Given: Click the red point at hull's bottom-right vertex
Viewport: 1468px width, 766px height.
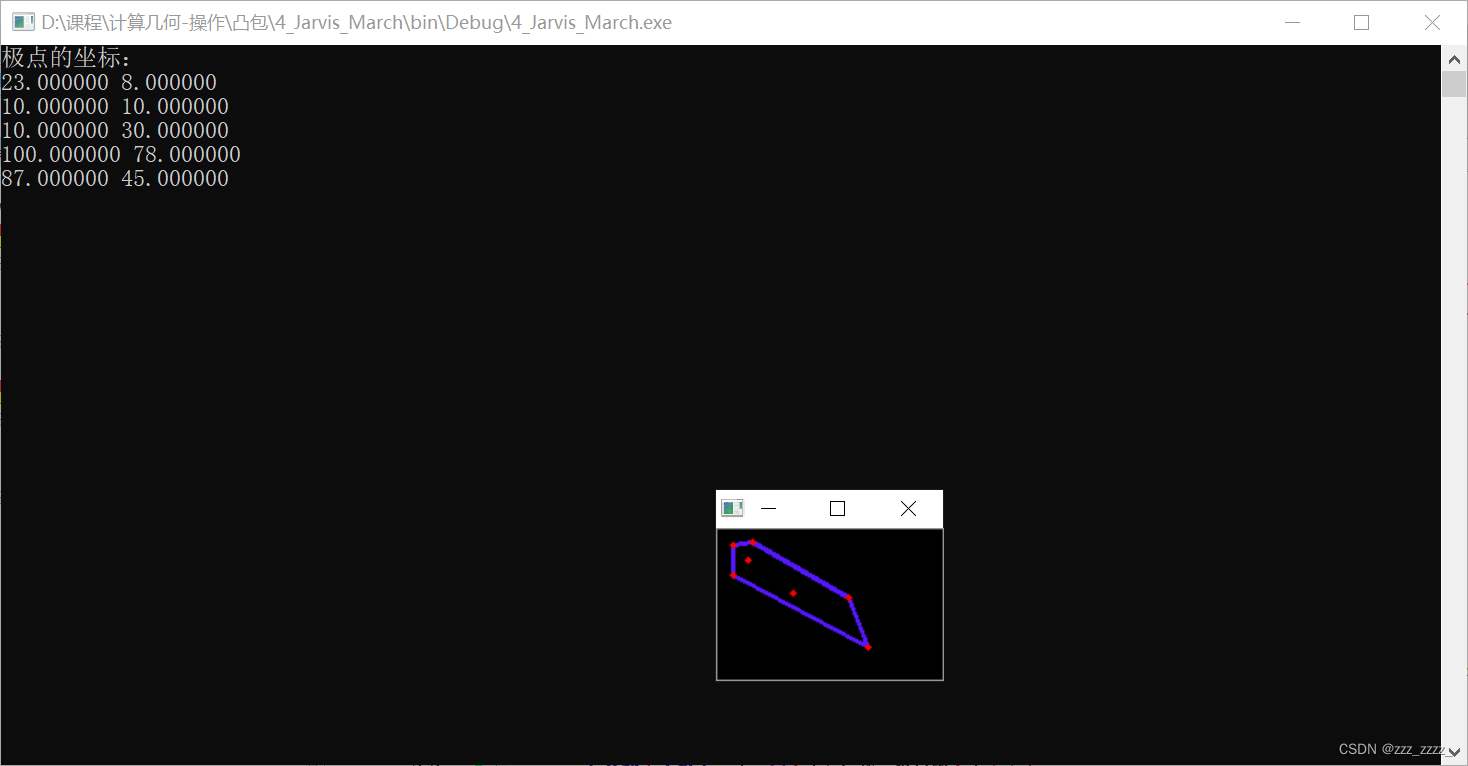Looking at the screenshot, I should pyautogui.click(x=868, y=647).
